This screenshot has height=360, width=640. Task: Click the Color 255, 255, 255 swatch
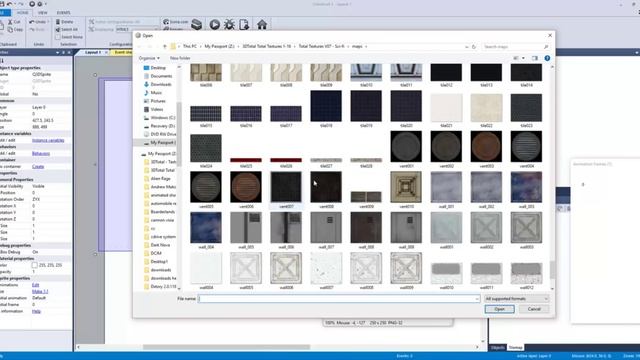35,265
